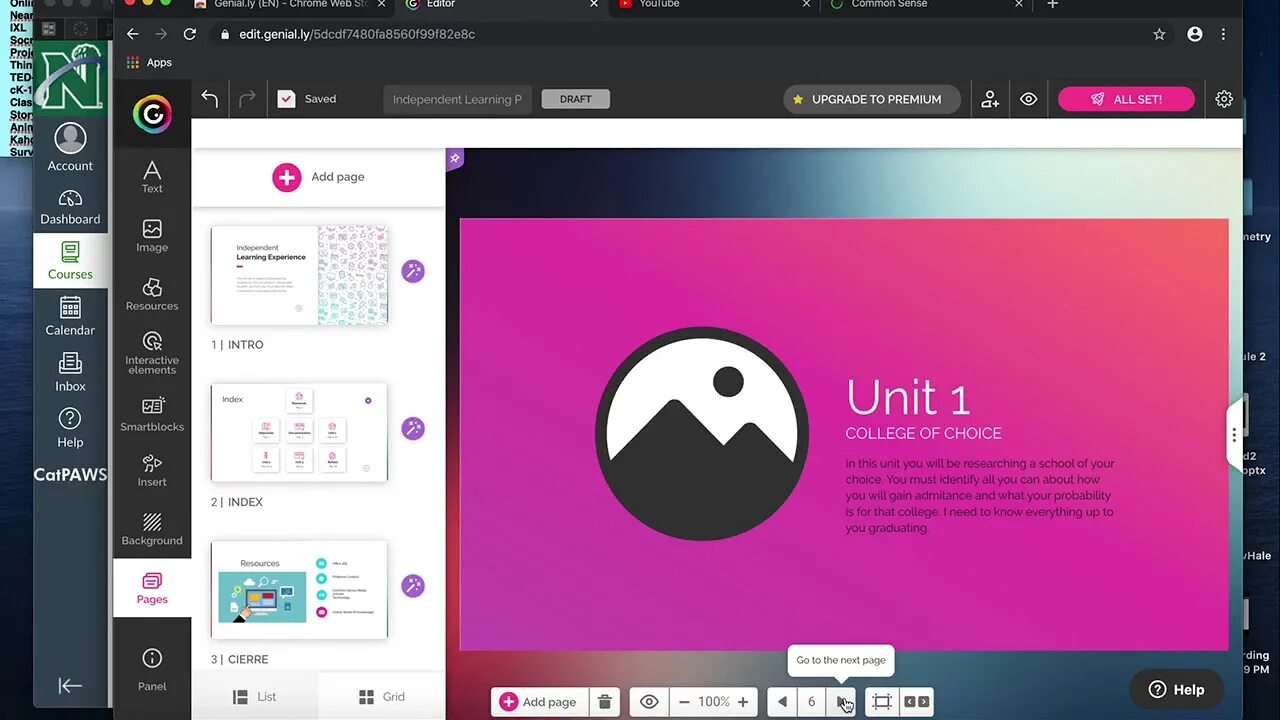Click the page navigation arrows icon
This screenshot has width=1280, height=720.
[916, 702]
